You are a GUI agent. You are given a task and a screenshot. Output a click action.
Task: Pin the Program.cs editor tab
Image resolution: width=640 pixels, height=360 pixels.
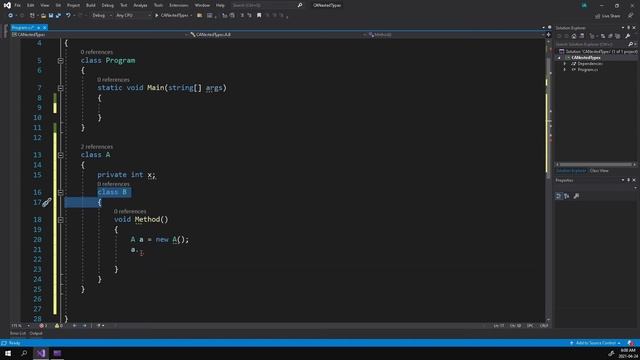(39, 27)
